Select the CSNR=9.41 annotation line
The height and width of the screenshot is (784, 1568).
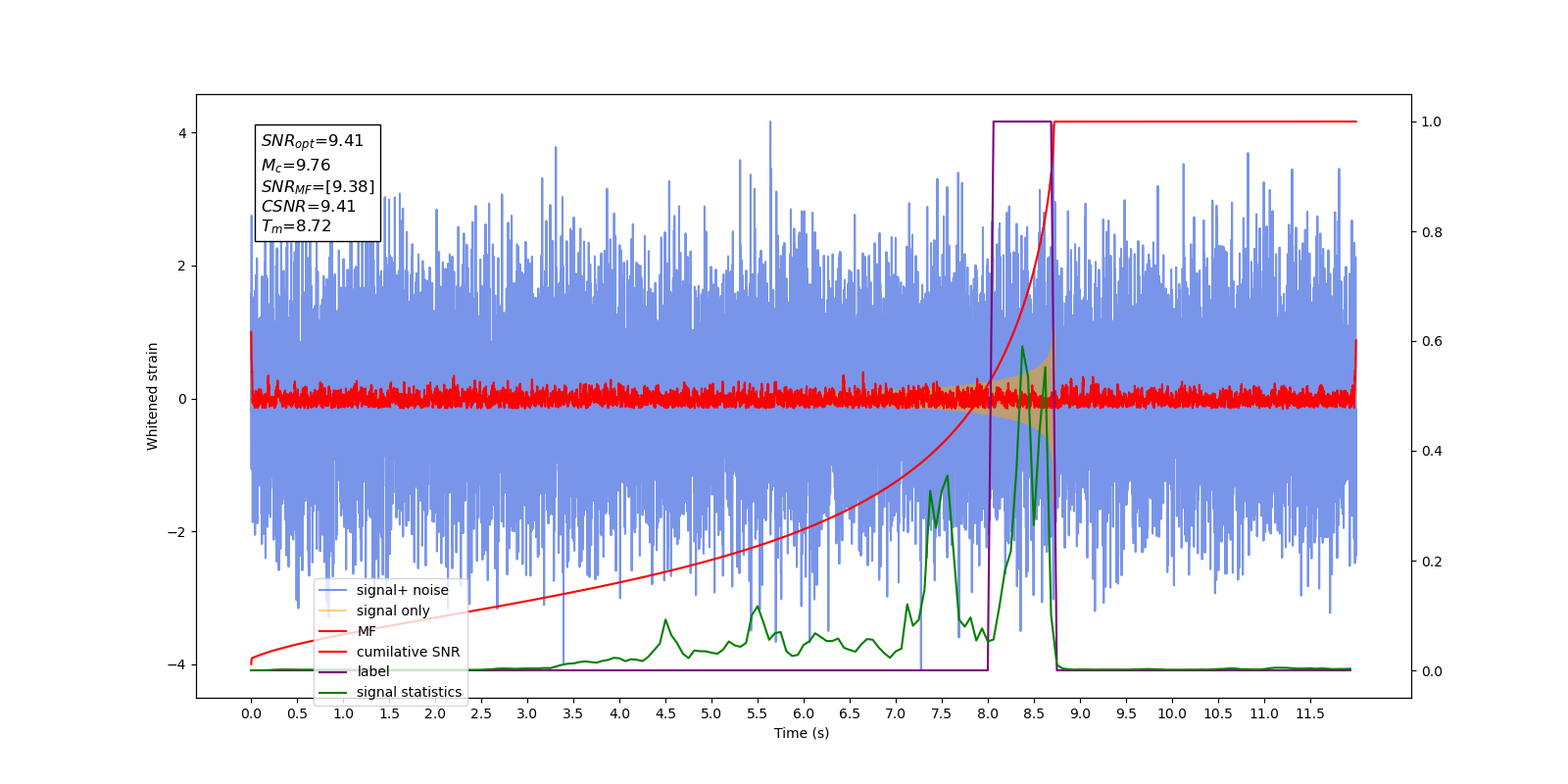309,206
